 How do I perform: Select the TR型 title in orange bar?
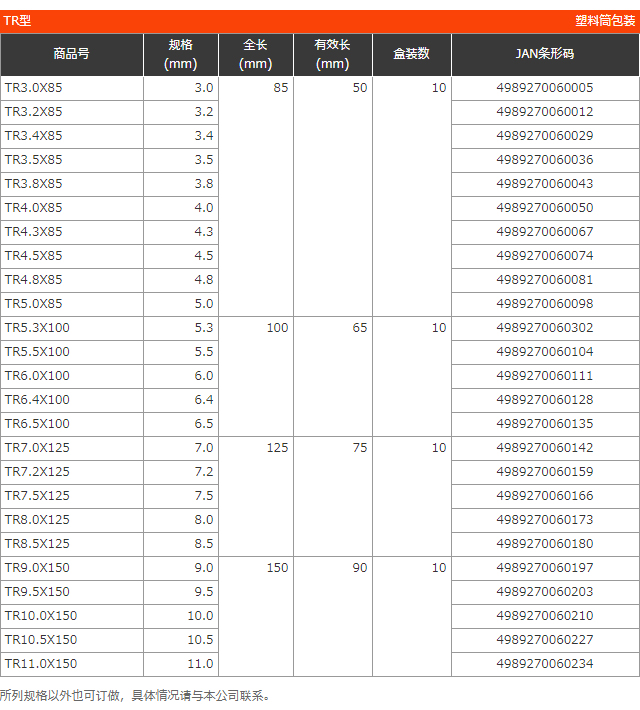click(18, 20)
